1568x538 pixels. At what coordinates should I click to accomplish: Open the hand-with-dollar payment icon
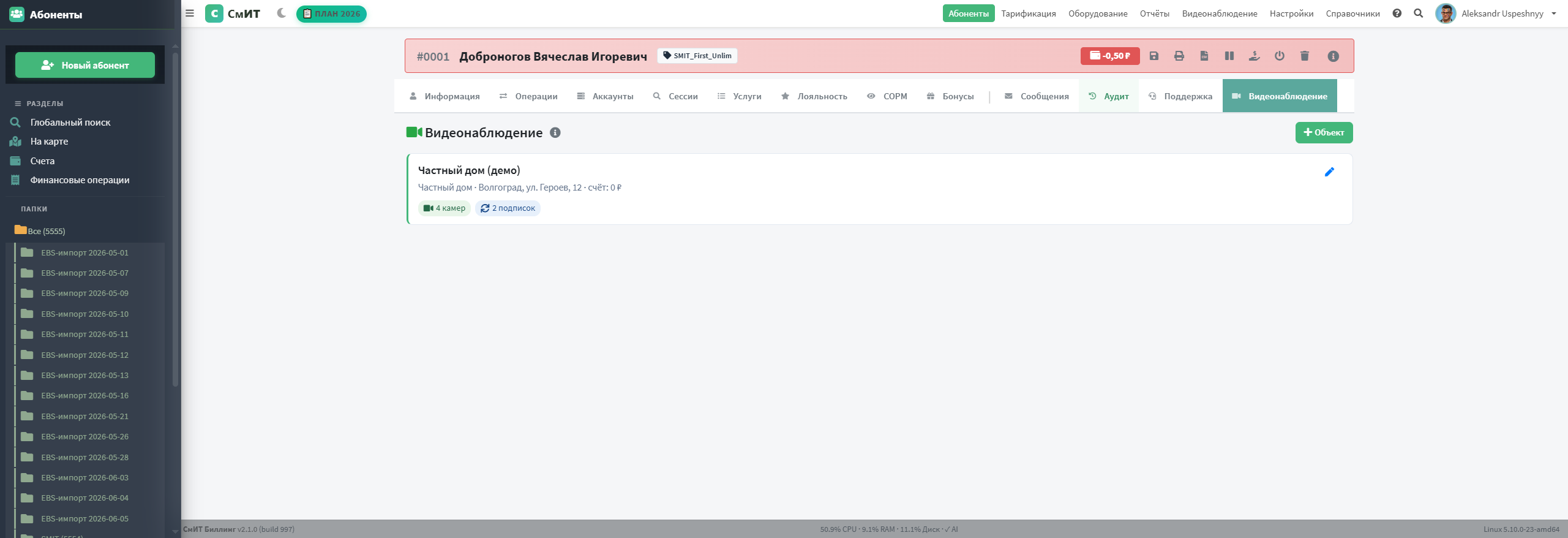1254,56
